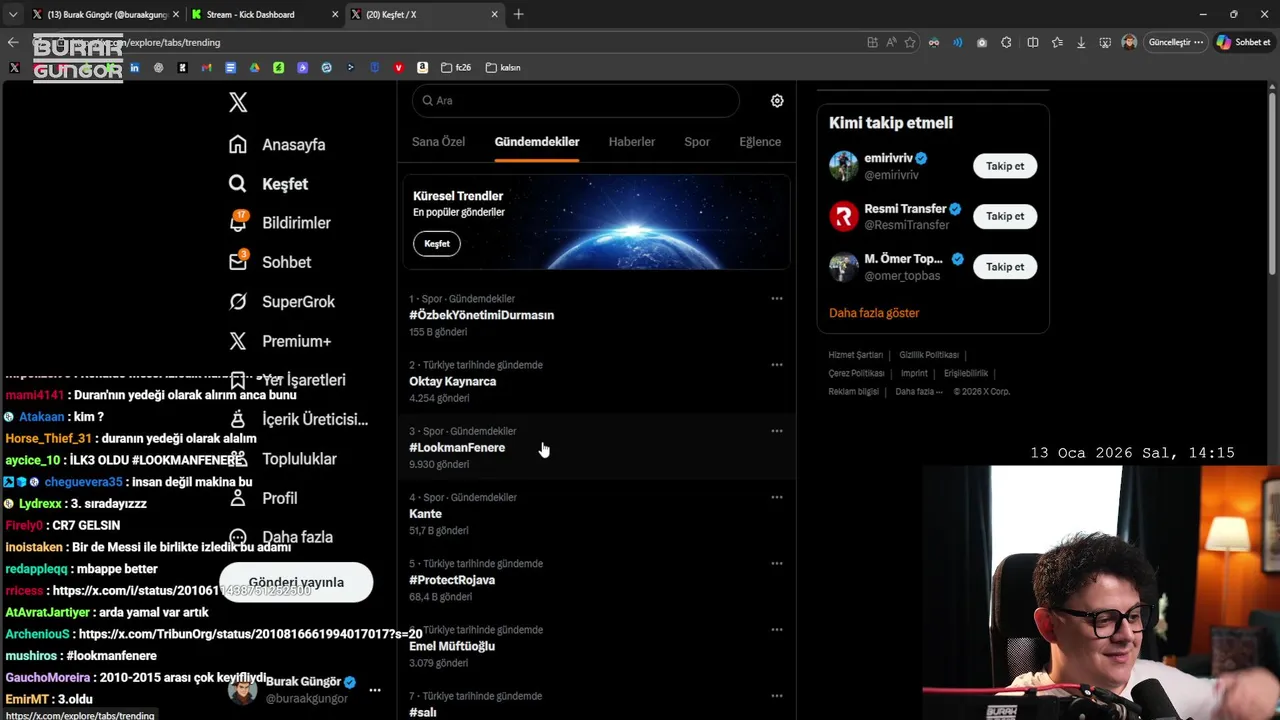Open browser extensions puzzle icon
Image resolution: width=1280 pixels, height=720 pixels.
point(1006,42)
